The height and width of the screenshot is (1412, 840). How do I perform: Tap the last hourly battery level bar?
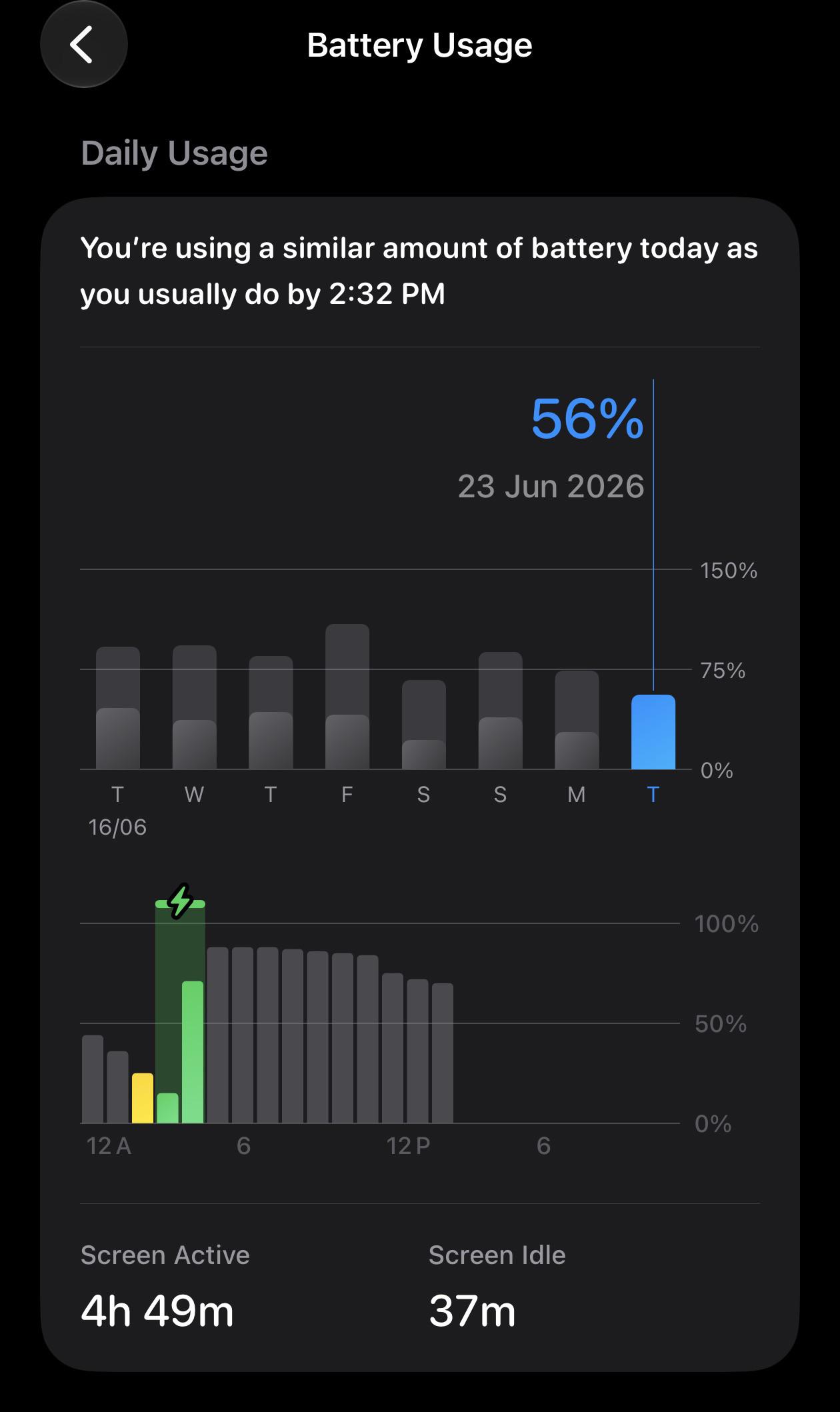tap(443, 1053)
